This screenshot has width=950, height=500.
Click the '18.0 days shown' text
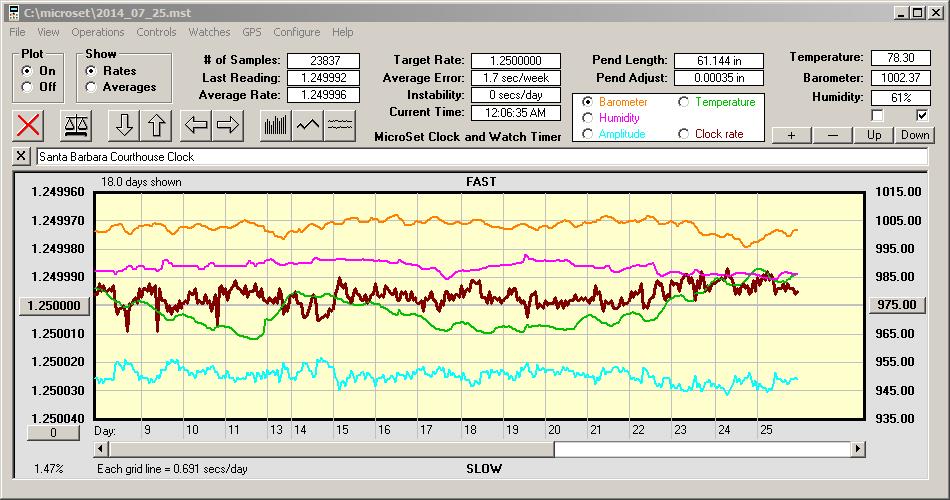[x=141, y=182]
